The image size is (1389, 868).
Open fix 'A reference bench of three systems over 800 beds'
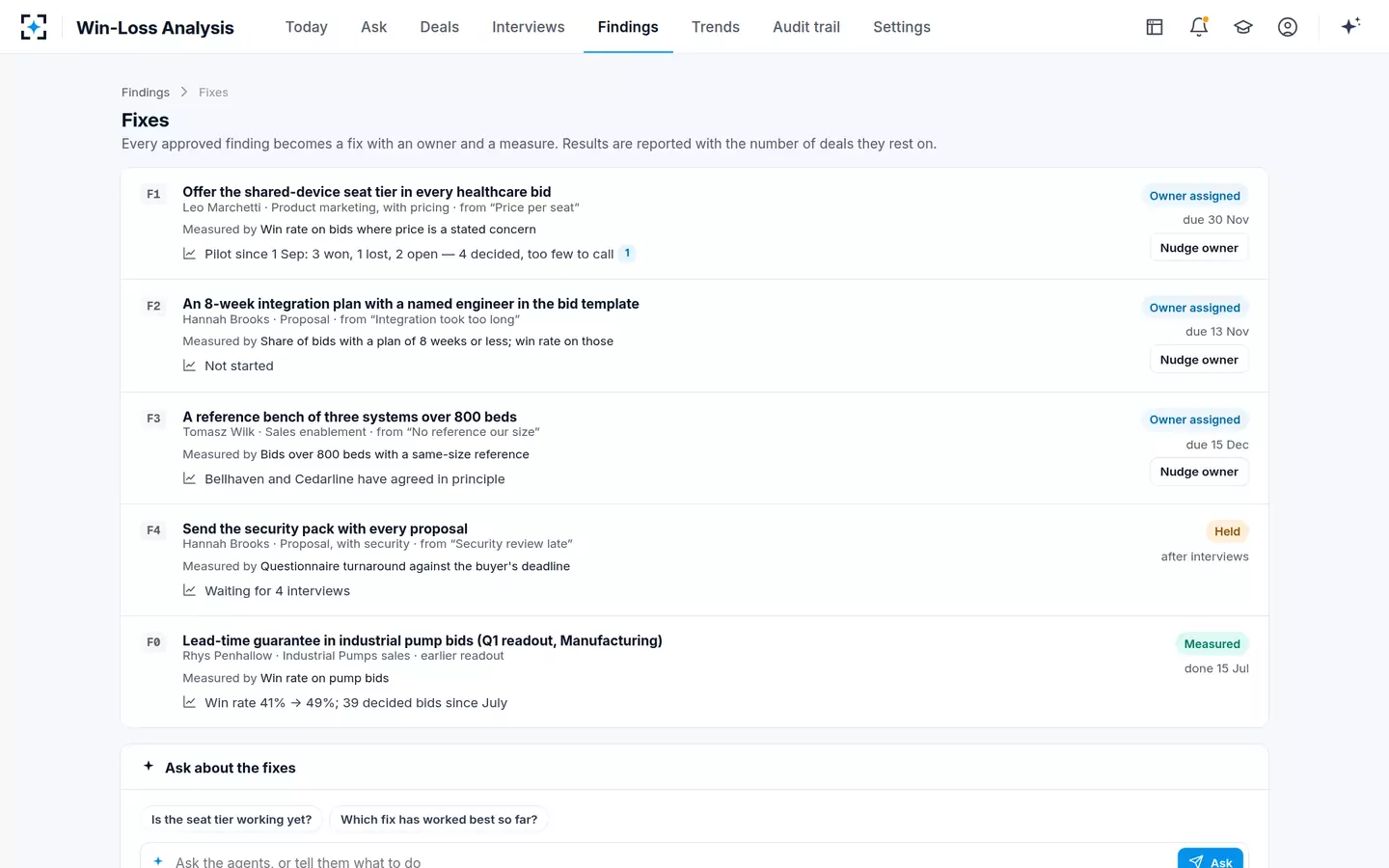pyautogui.click(x=349, y=417)
